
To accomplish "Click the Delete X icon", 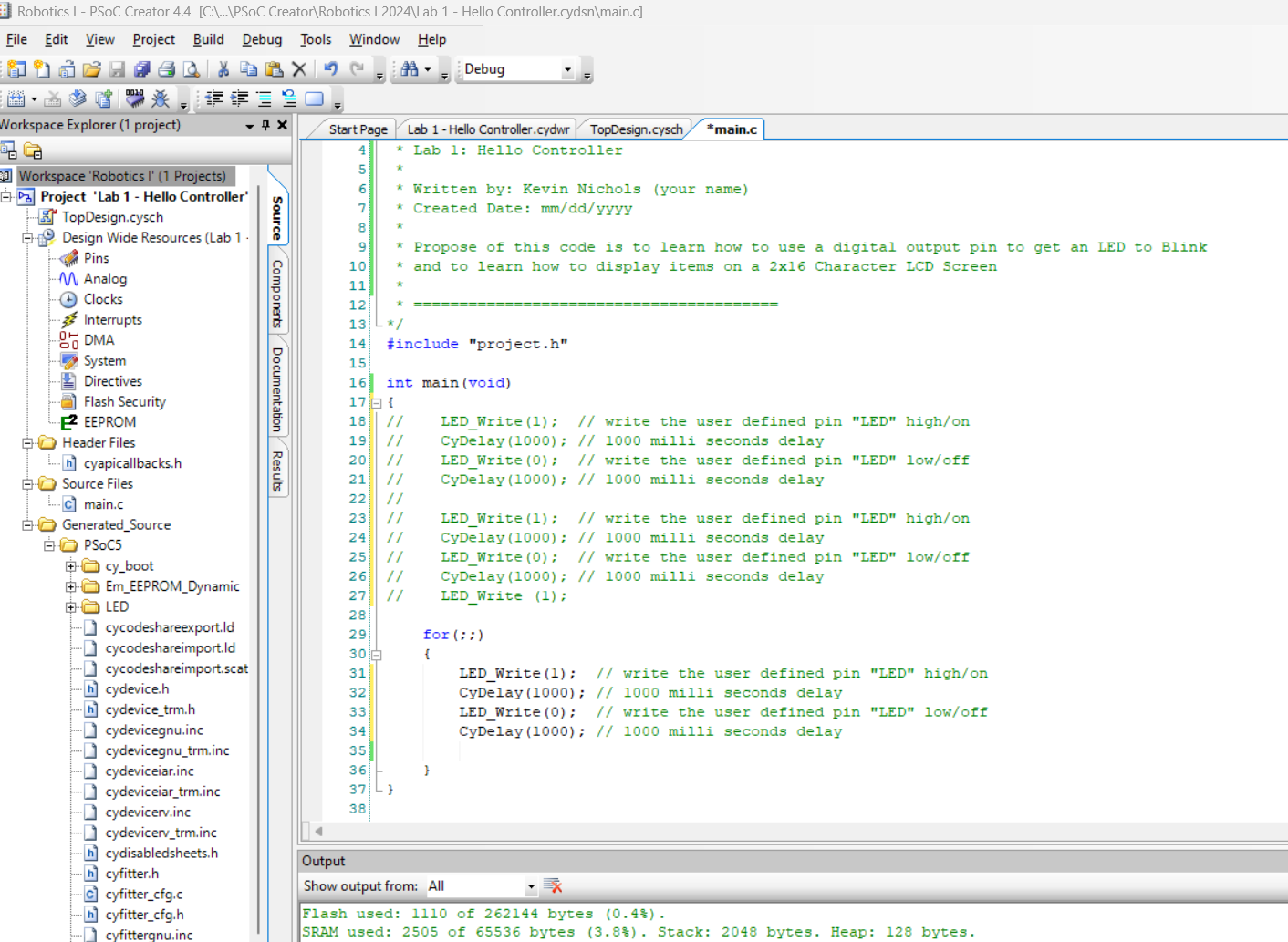I will [298, 69].
